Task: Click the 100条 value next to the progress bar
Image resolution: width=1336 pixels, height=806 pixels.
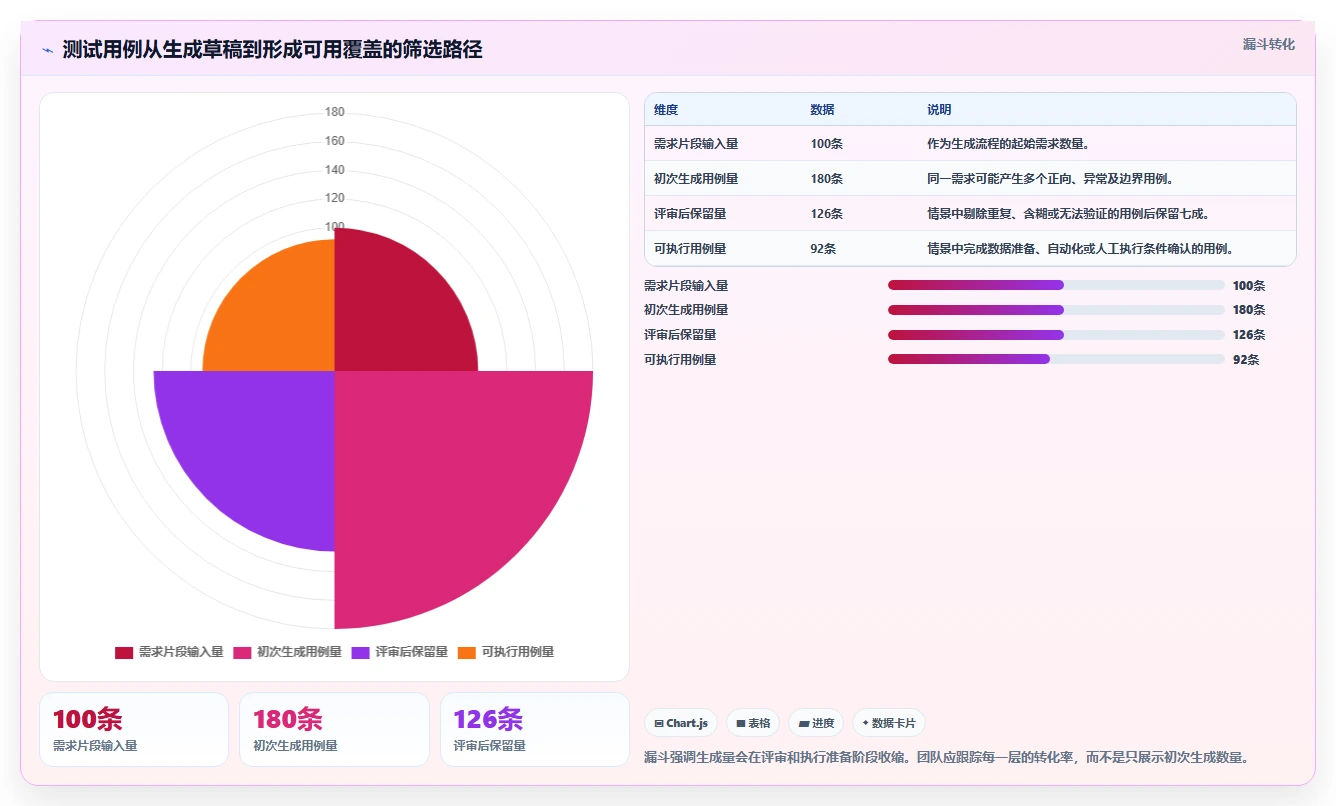Action: [x=1249, y=286]
